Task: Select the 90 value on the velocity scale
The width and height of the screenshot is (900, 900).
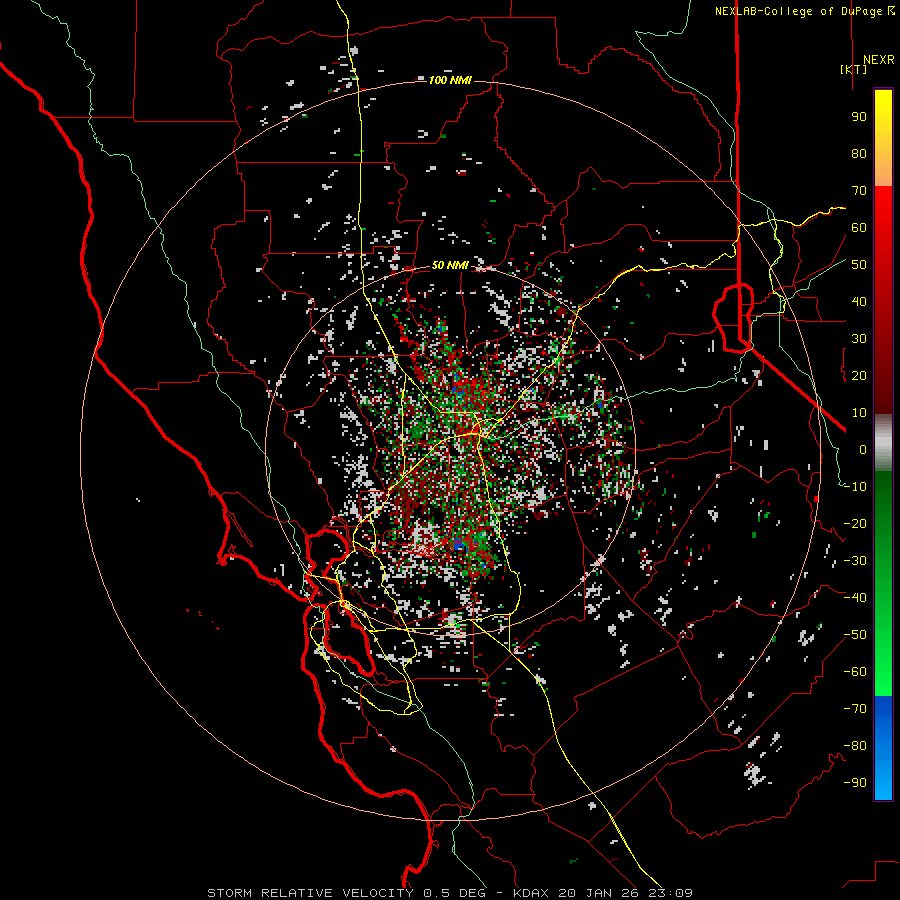Action: [x=859, y=117]
